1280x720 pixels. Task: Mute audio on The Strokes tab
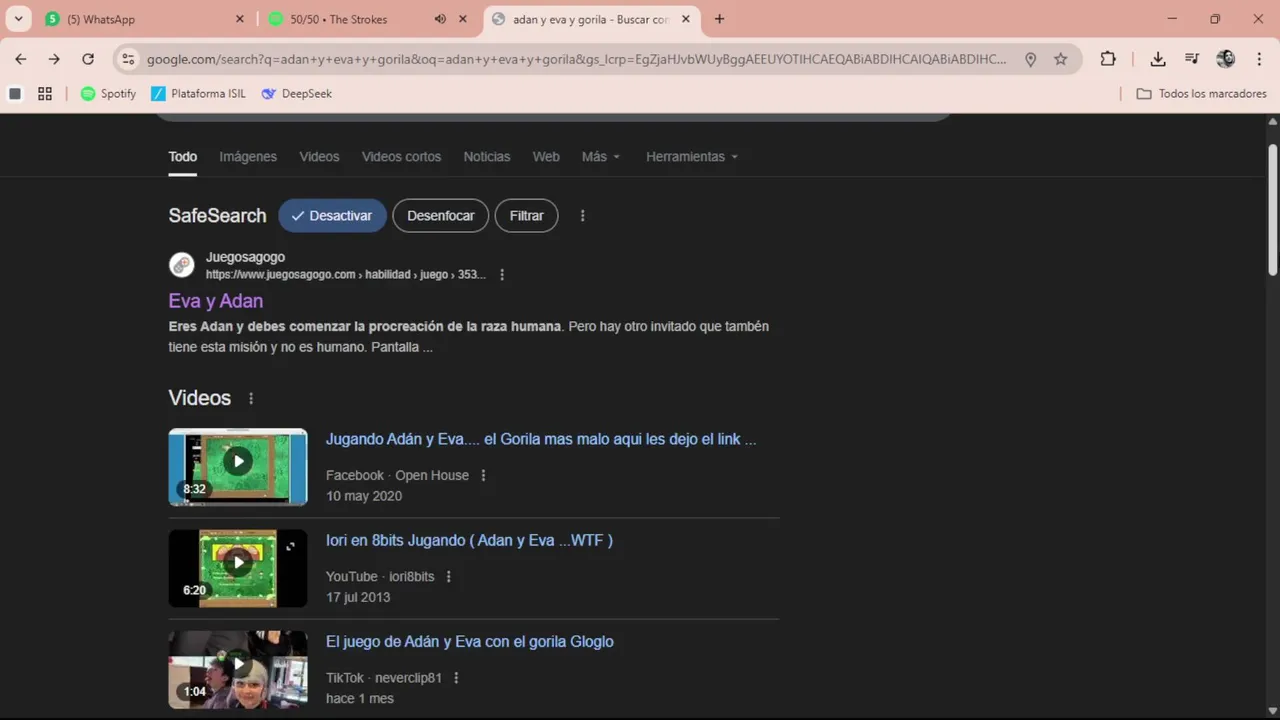coord(440,19)
